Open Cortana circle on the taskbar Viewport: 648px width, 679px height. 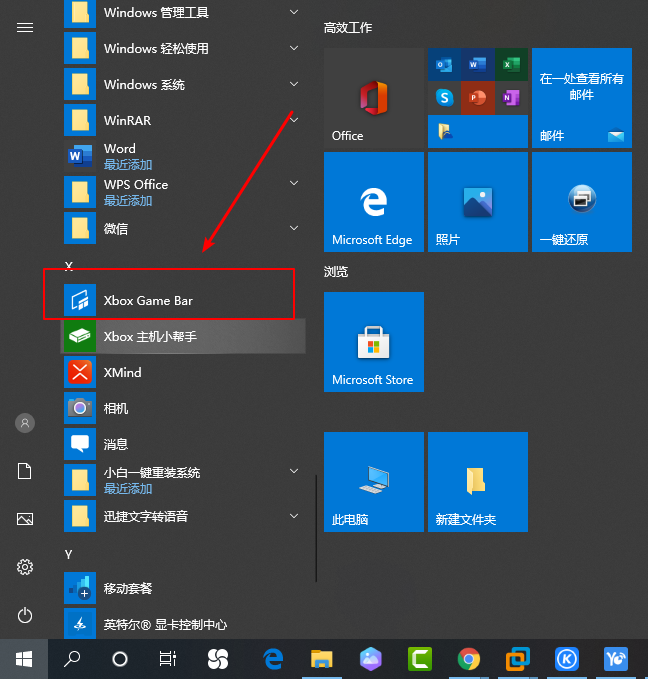120,659
